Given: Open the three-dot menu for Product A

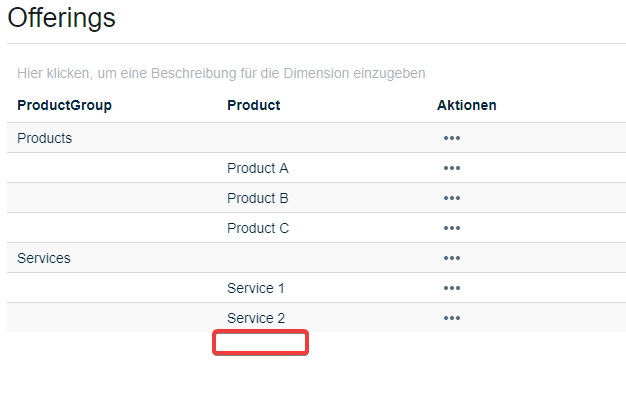Looking at the screenshot, I should tap(452, 168).
